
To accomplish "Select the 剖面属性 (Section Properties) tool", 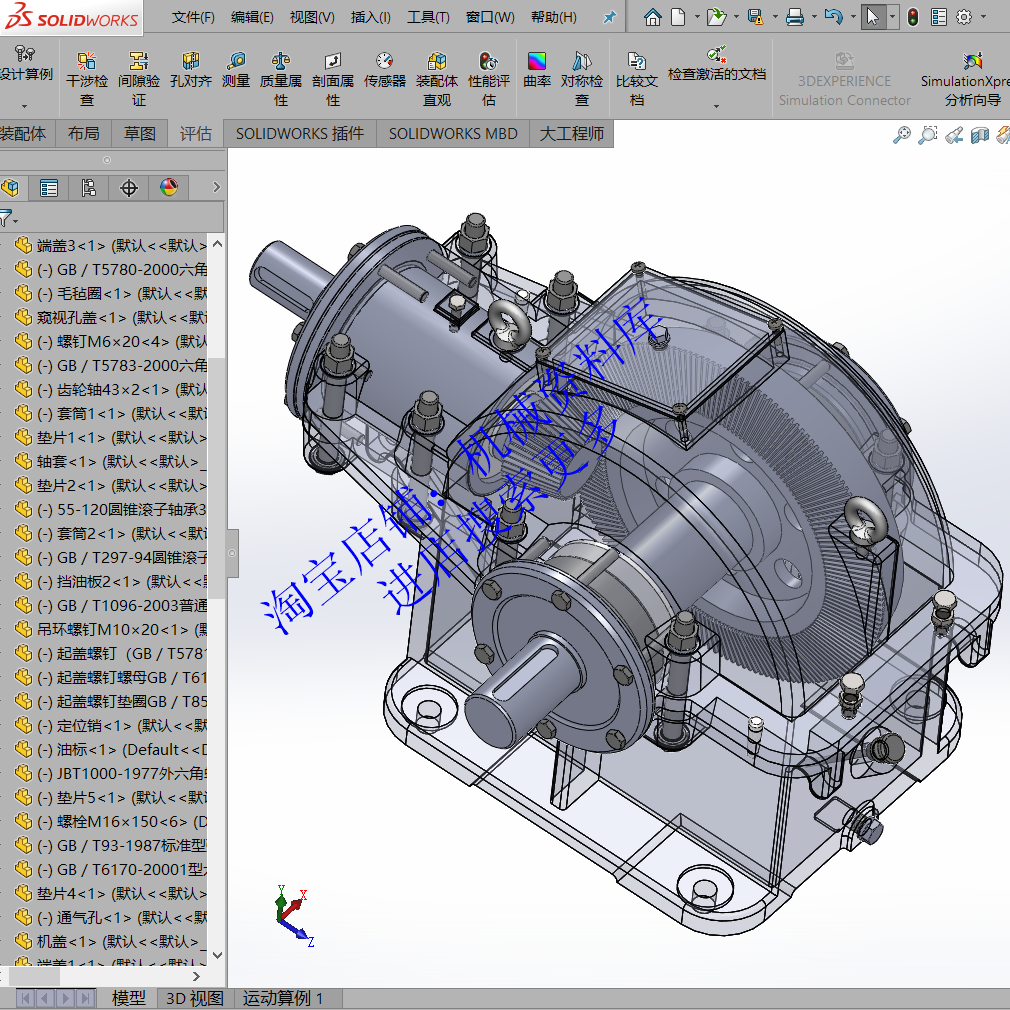I will pos(332,77).
